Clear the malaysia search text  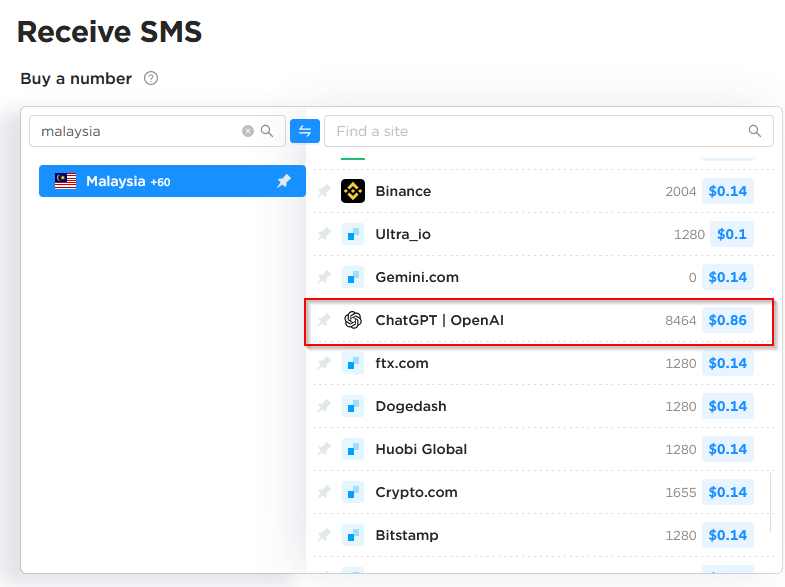pyautogui.click(x=248, y=131)
